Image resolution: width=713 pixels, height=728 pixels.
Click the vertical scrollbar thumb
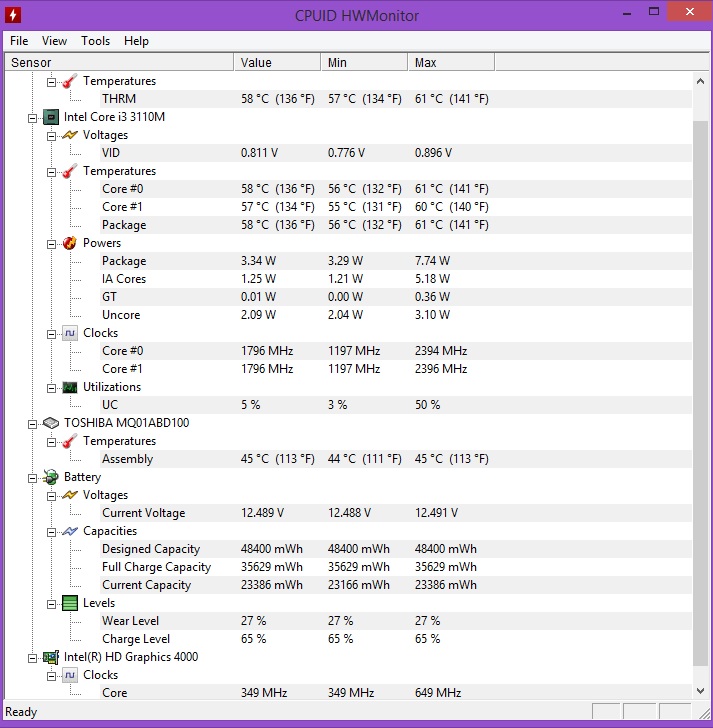(x=700, y=393)
